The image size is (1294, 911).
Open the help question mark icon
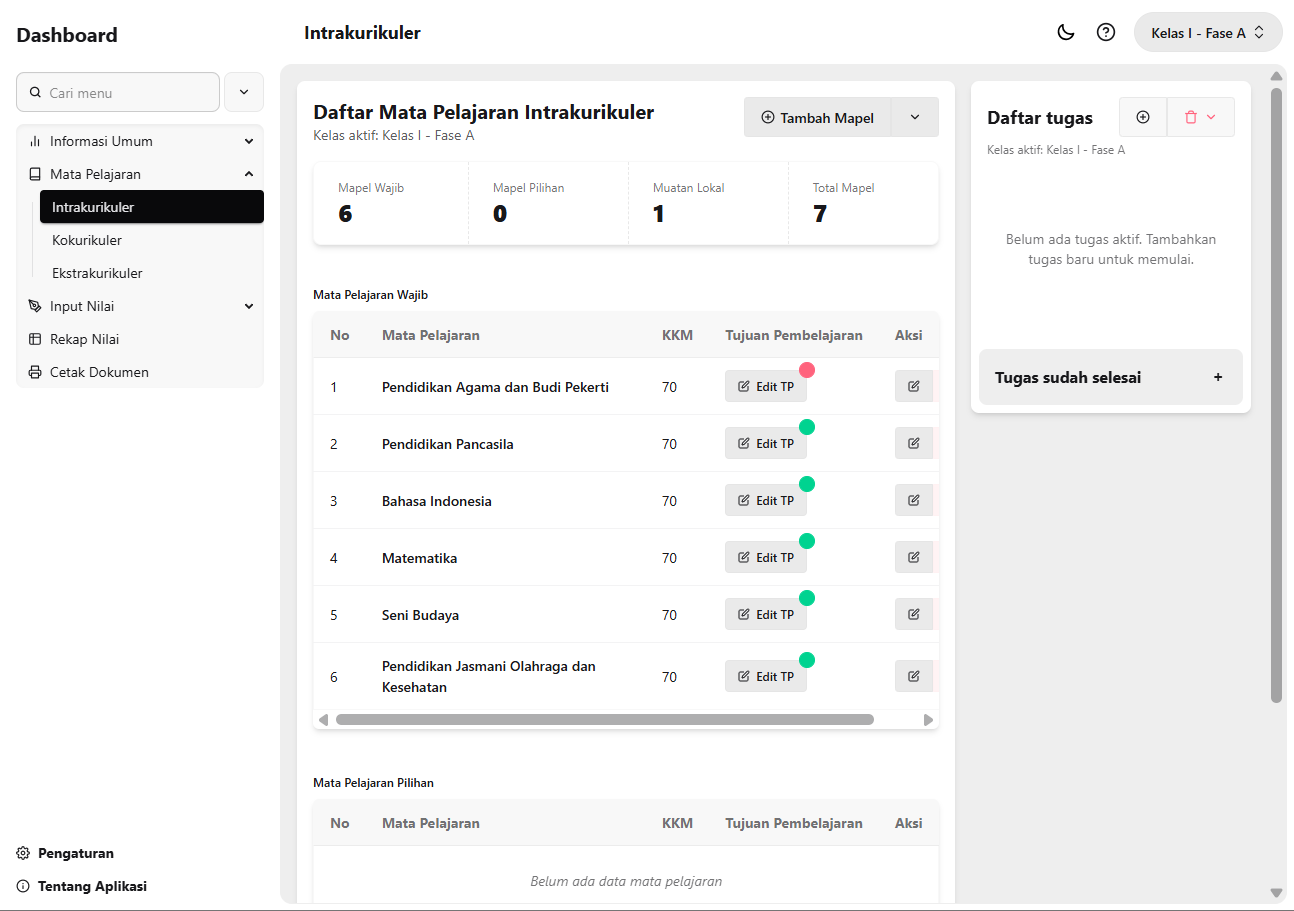(x=1106, y=32)
